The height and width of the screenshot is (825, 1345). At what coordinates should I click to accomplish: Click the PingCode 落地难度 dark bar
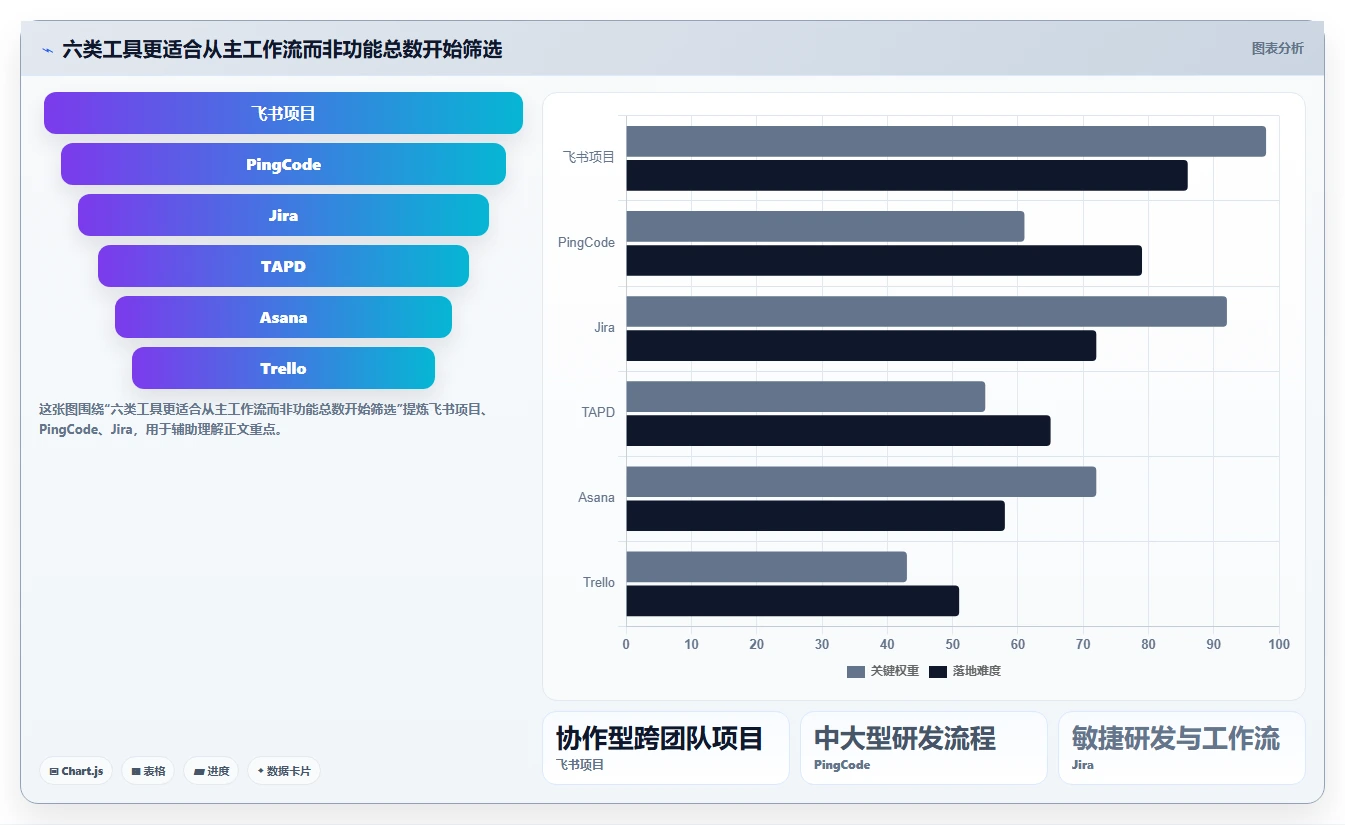pyautogui.click(x=884, y=261)
